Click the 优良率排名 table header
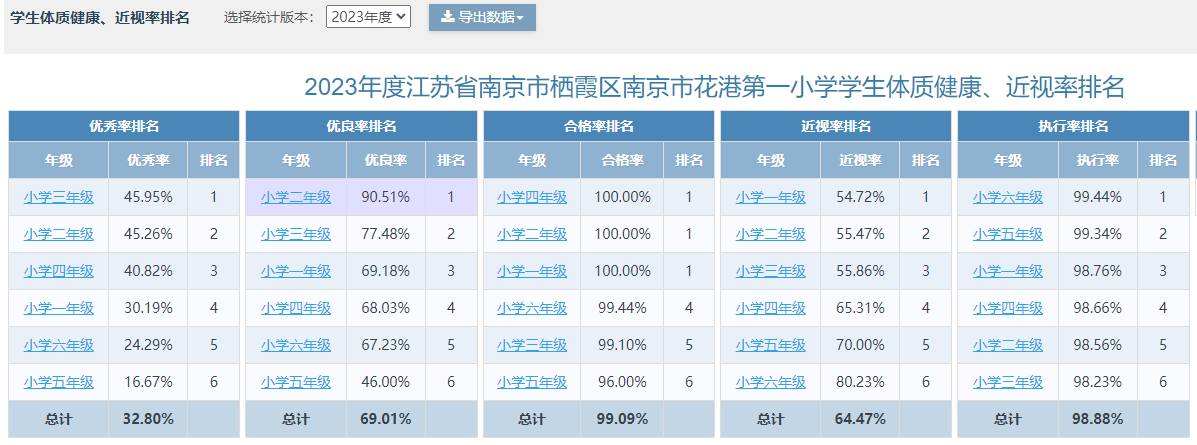 362,127
